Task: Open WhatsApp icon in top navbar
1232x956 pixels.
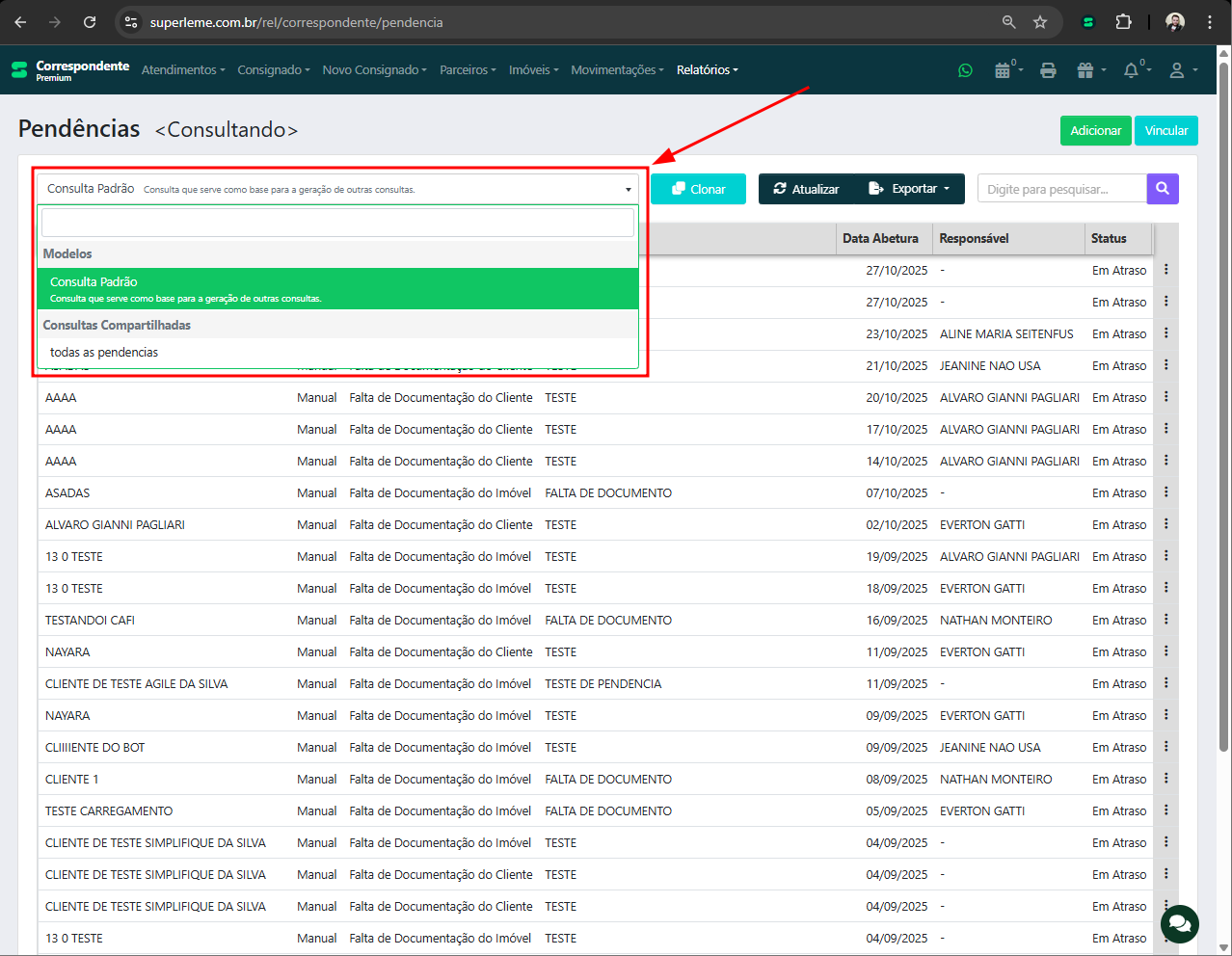Action: (965, 70)
